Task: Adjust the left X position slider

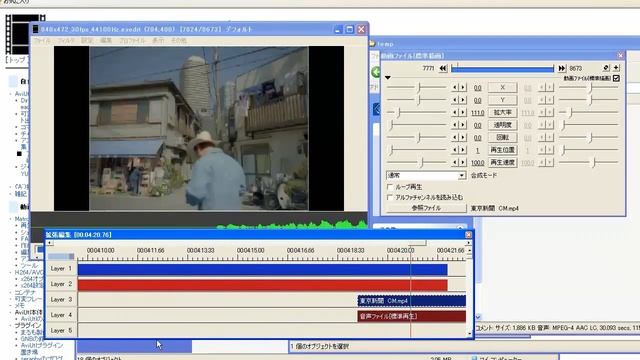Action: click(417, 87)
